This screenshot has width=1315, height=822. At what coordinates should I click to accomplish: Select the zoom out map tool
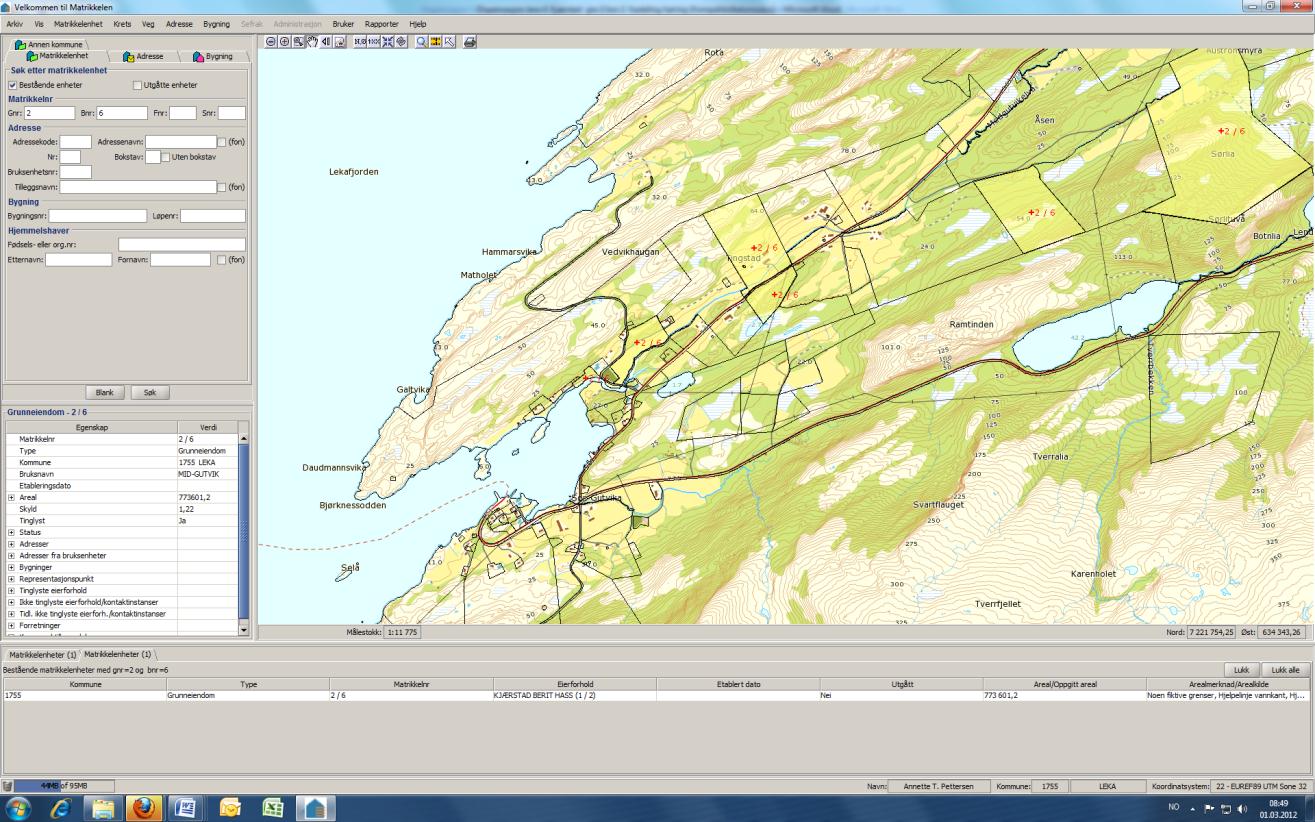tap(271, 42)
